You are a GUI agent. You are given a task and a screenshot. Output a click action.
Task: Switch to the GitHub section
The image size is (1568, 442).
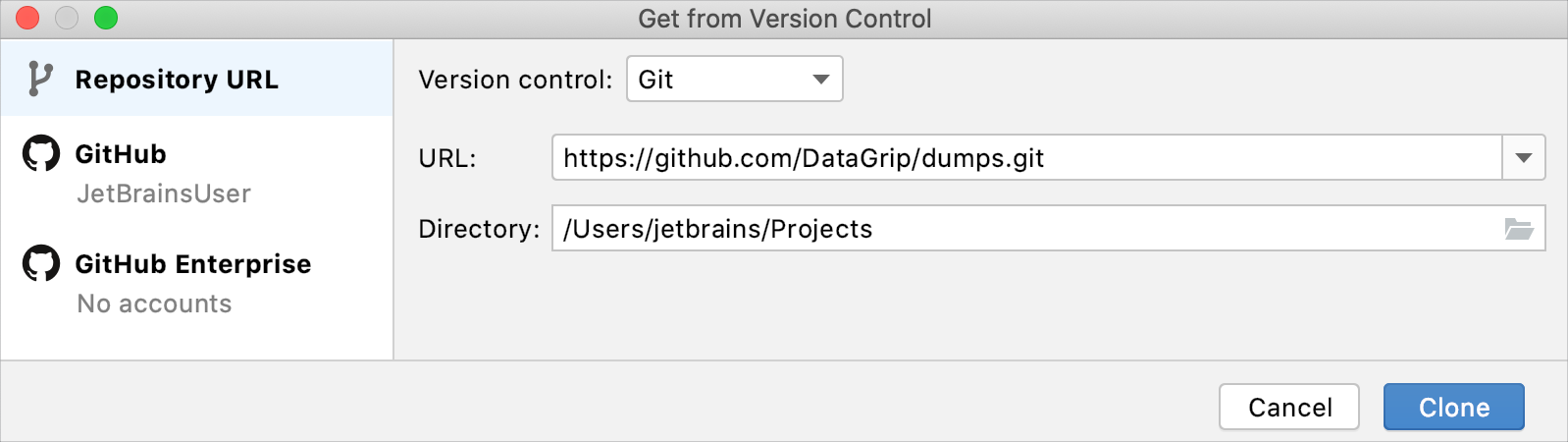coord(121,154)
